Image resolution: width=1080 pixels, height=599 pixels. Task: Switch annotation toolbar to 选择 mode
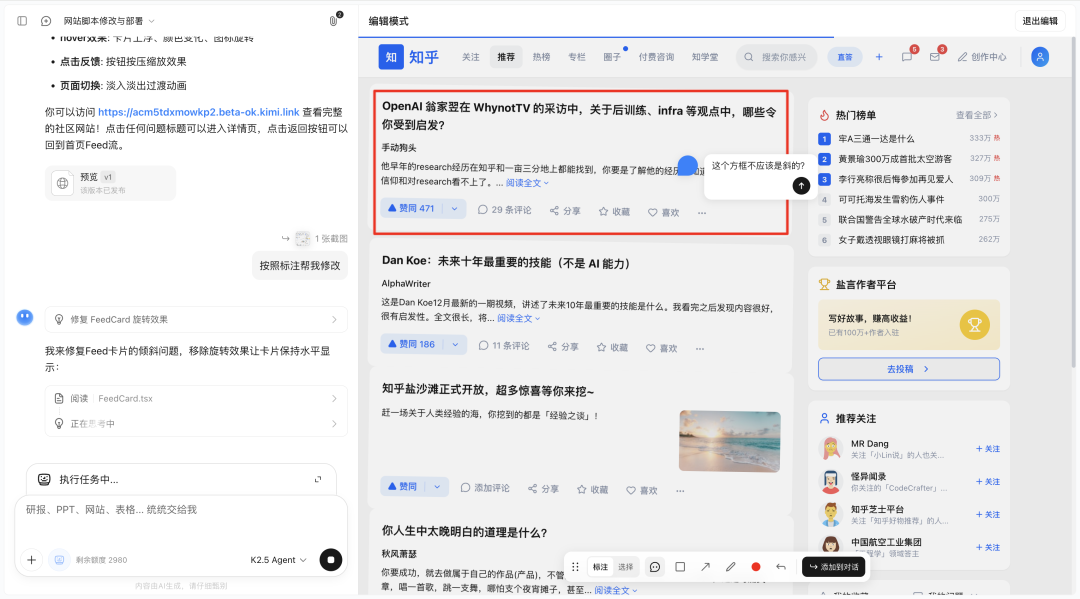pyautogui.click(x=626, y=566)
